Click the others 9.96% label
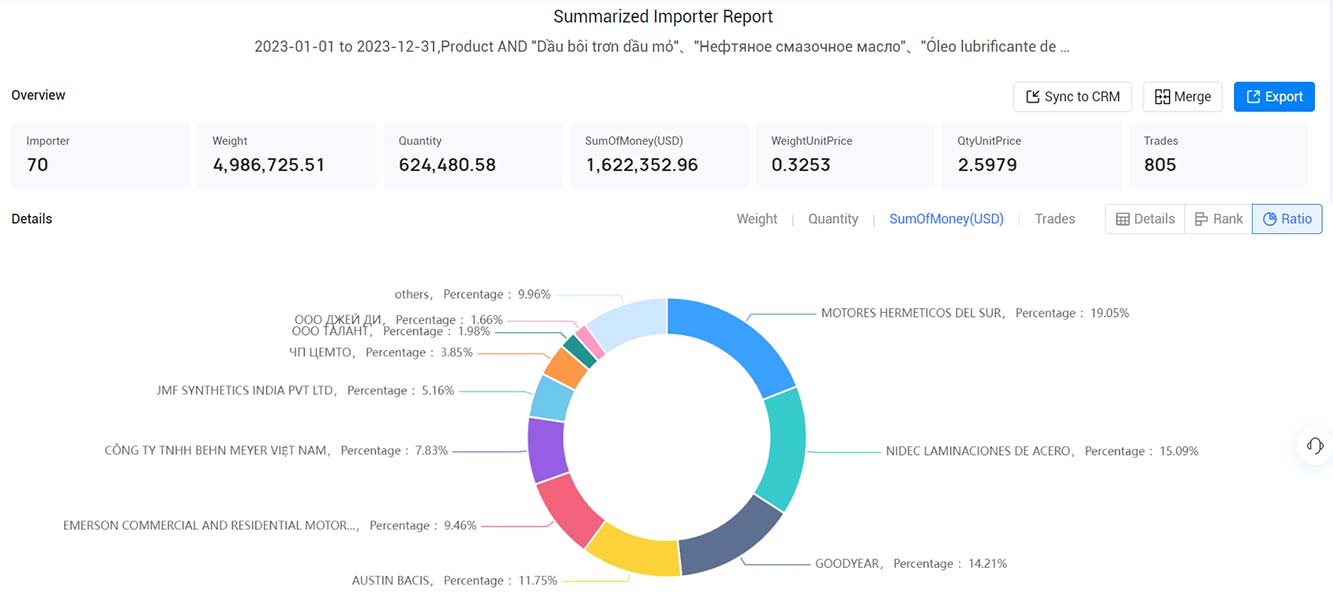This screenshot has width=1333, height=600. [x=472, y=295]
